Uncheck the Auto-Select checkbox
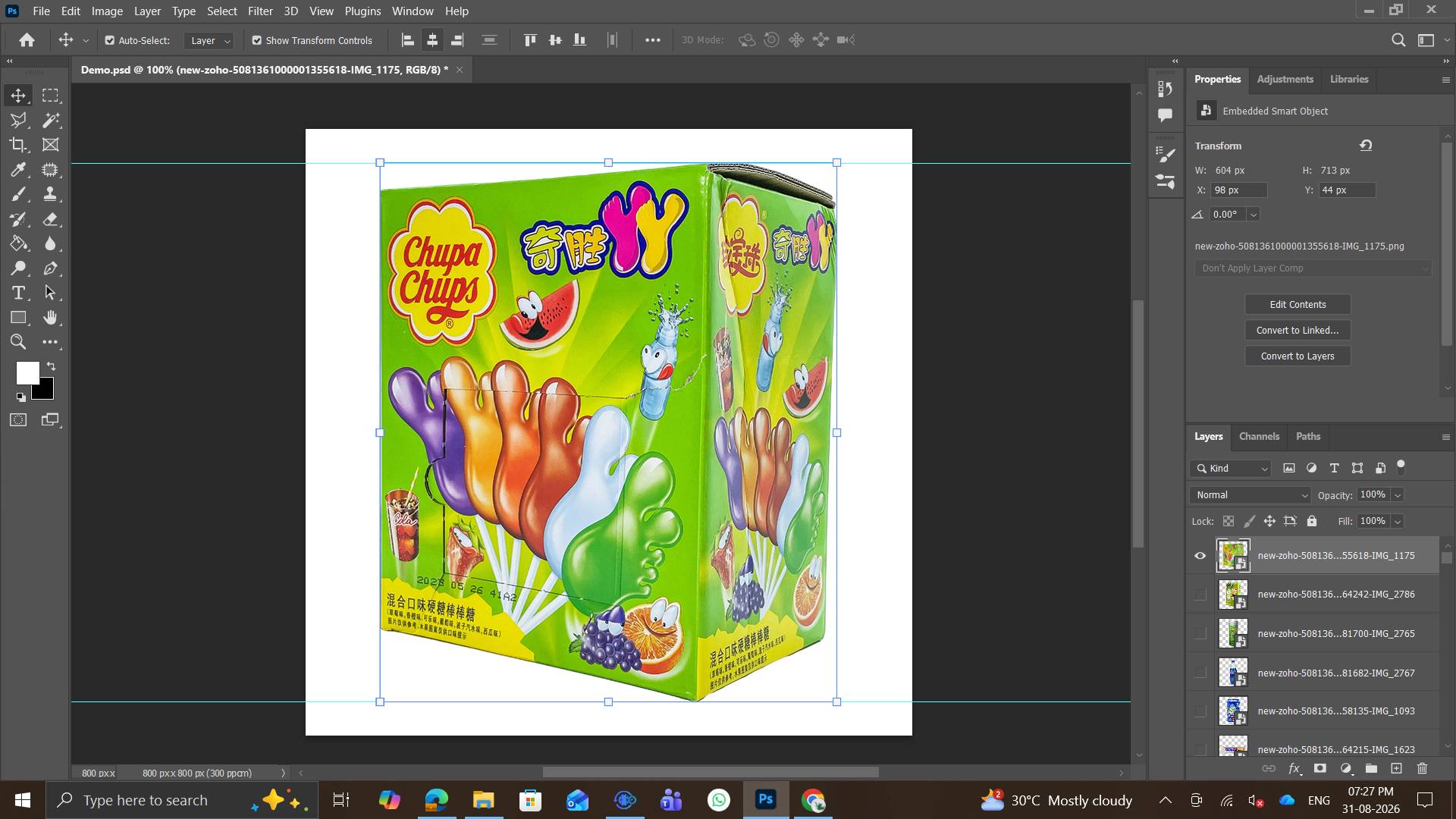Screen dimensions: 1456x819 point(110,40)
